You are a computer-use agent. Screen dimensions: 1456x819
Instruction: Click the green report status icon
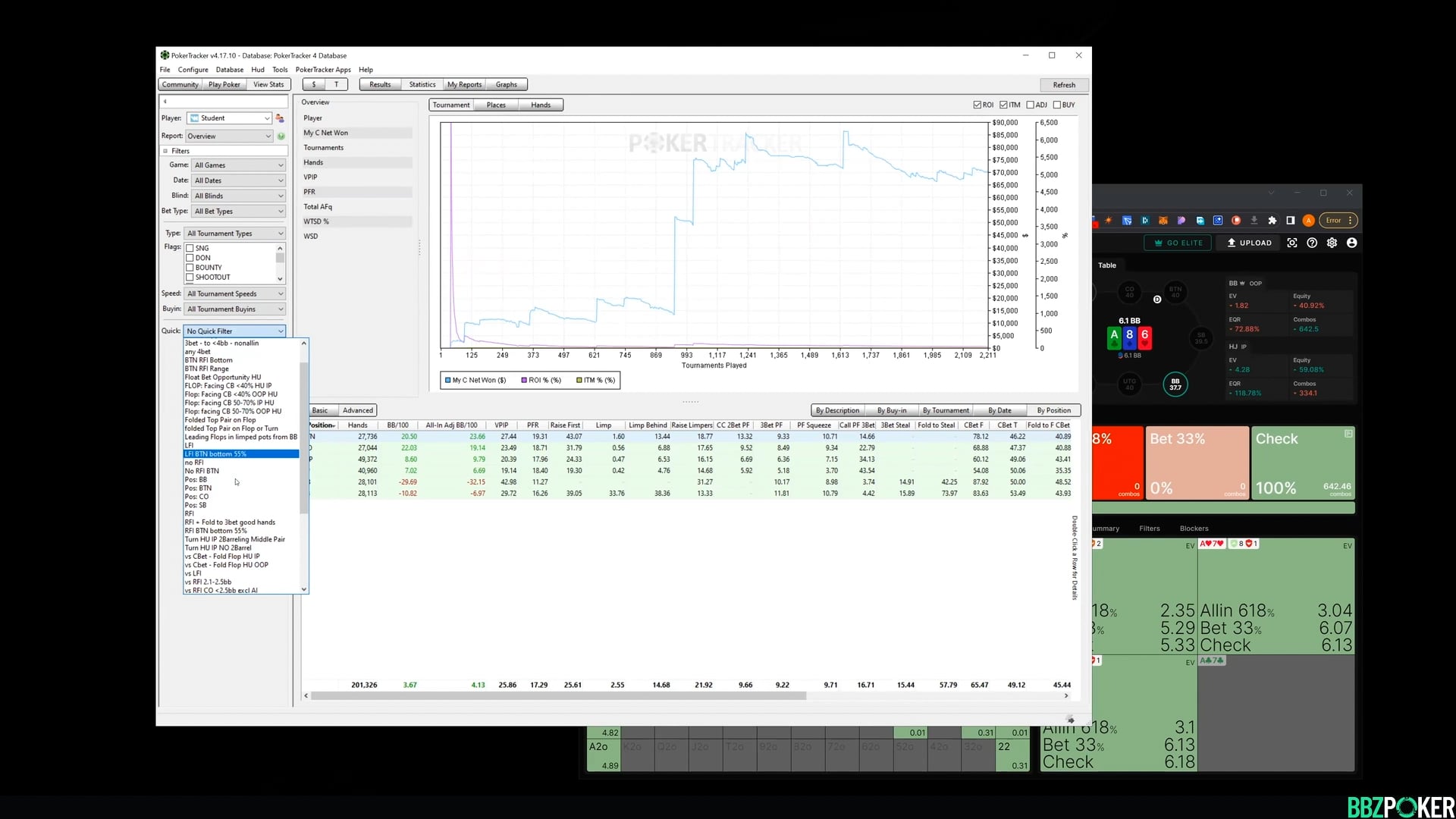(x=281, y=136)
